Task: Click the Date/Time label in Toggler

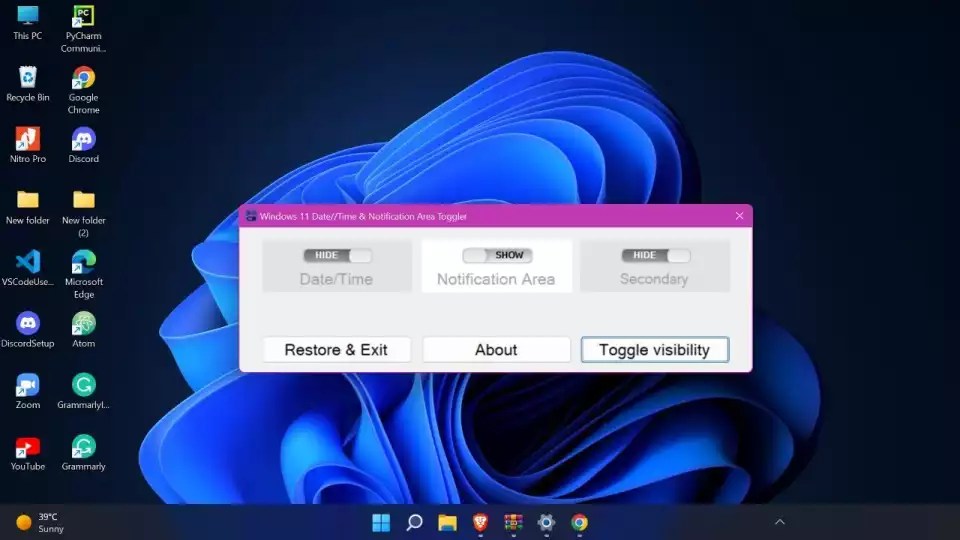Action: (336, 279)
